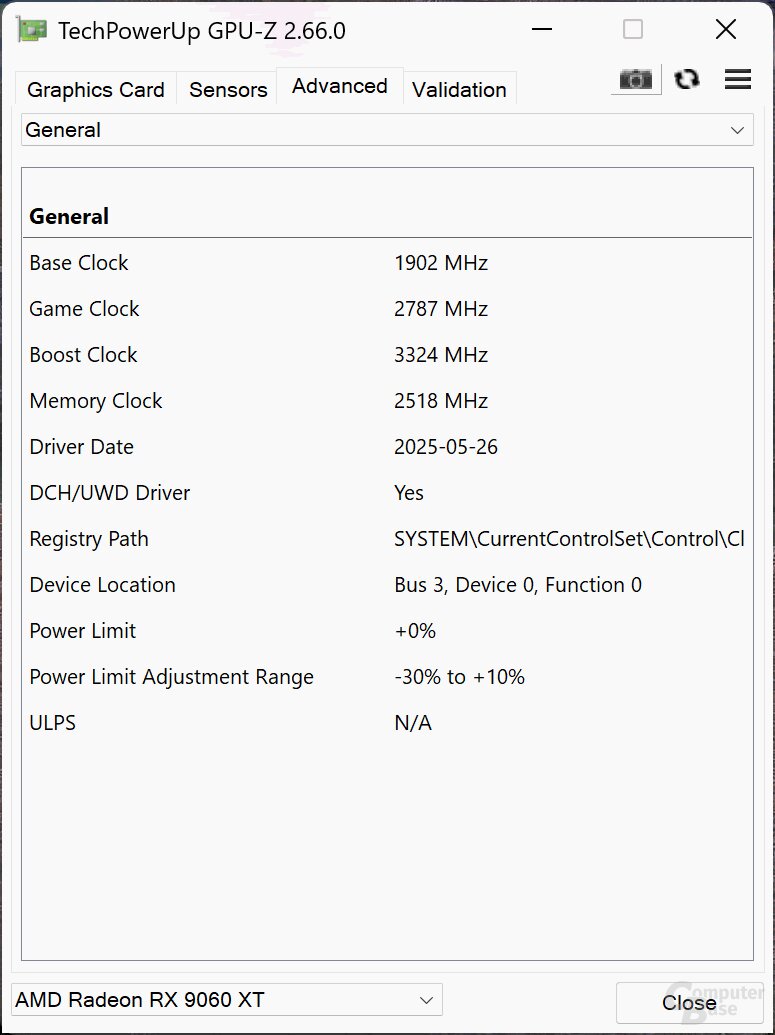Image resolution: width=775 pixels, height=1035 pixels.
Task: Click the -30% to +10% value
Action: [x=459, y=677]
